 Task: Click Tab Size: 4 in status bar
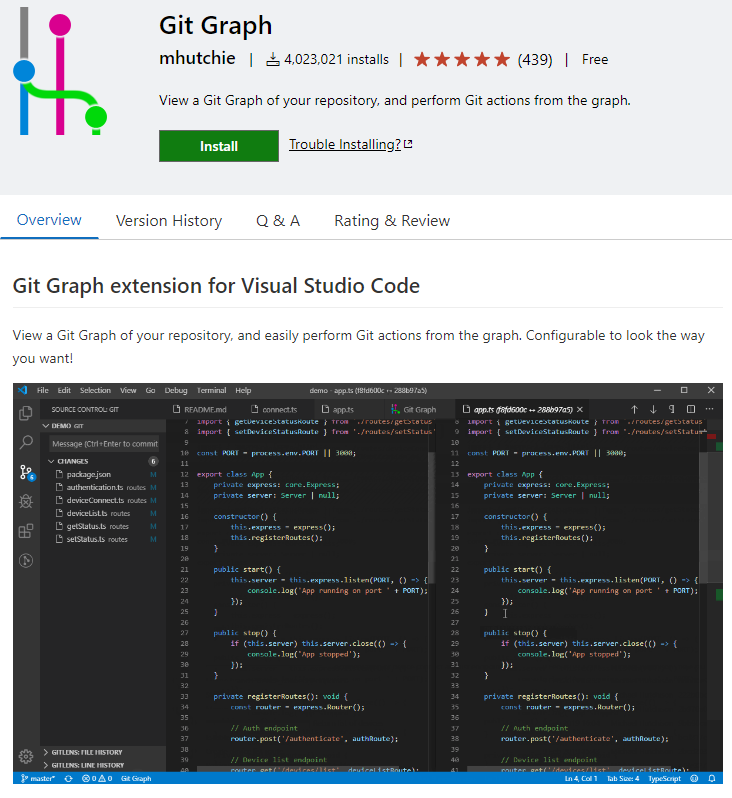pyautogui.click(x=623, y=779)
